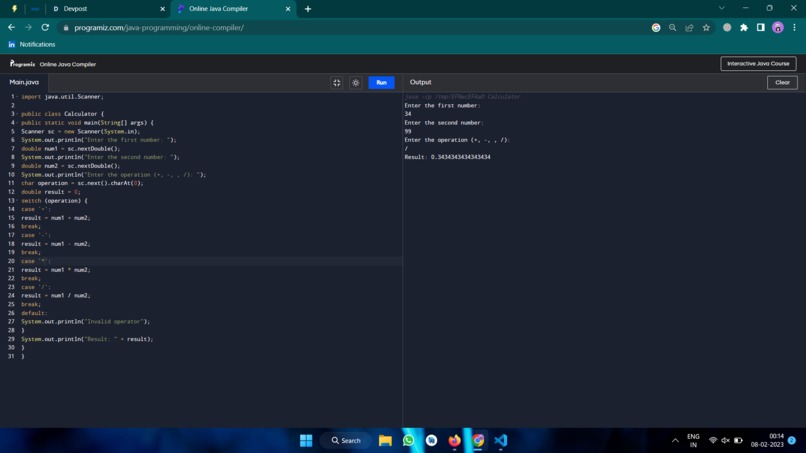This screenshot has width=806, height=453.
Task: Open the notification count badge
Action: [792, 441]
